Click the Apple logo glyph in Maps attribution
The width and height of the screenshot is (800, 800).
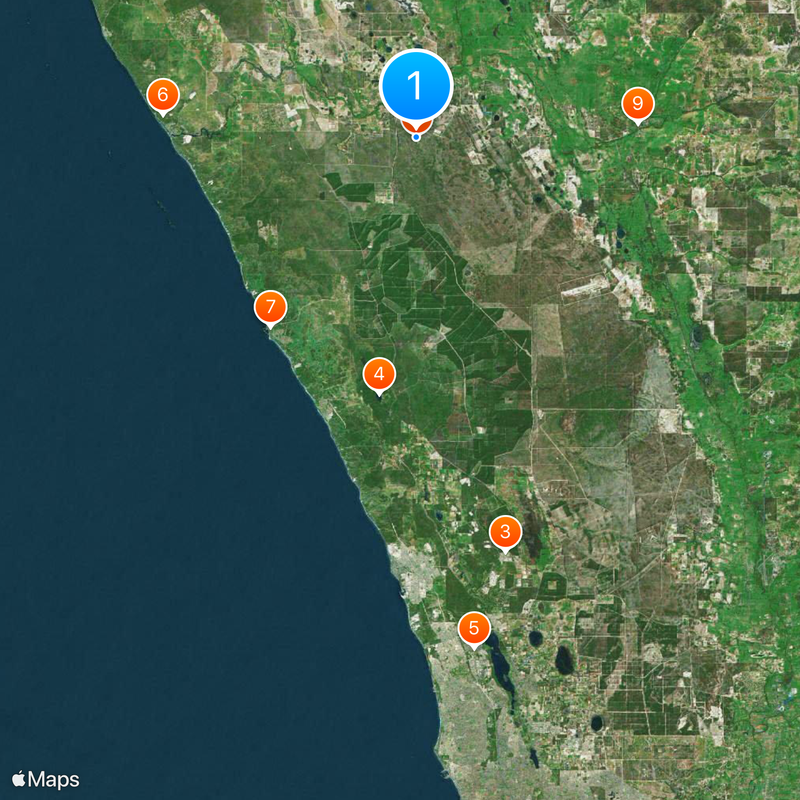pyautogui.click(x=18, y=779)
